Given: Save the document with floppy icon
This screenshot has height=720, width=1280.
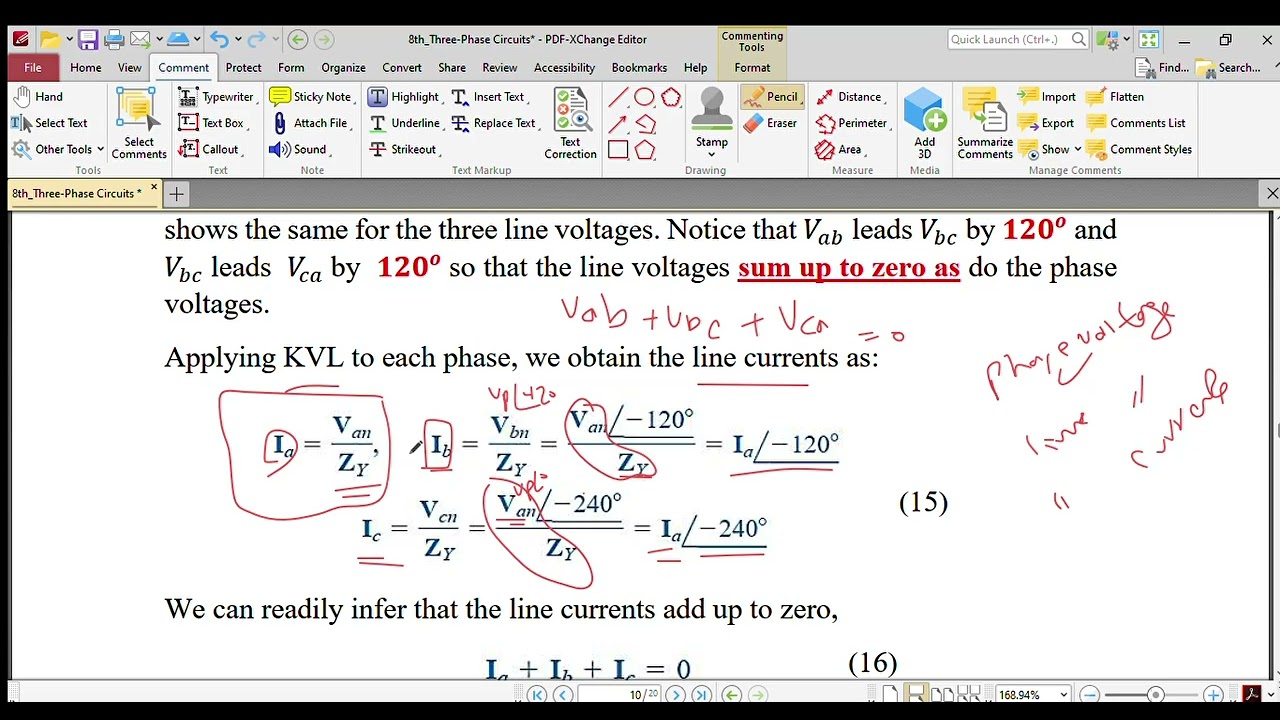Looking at the screenshot, I should (88, 40).
